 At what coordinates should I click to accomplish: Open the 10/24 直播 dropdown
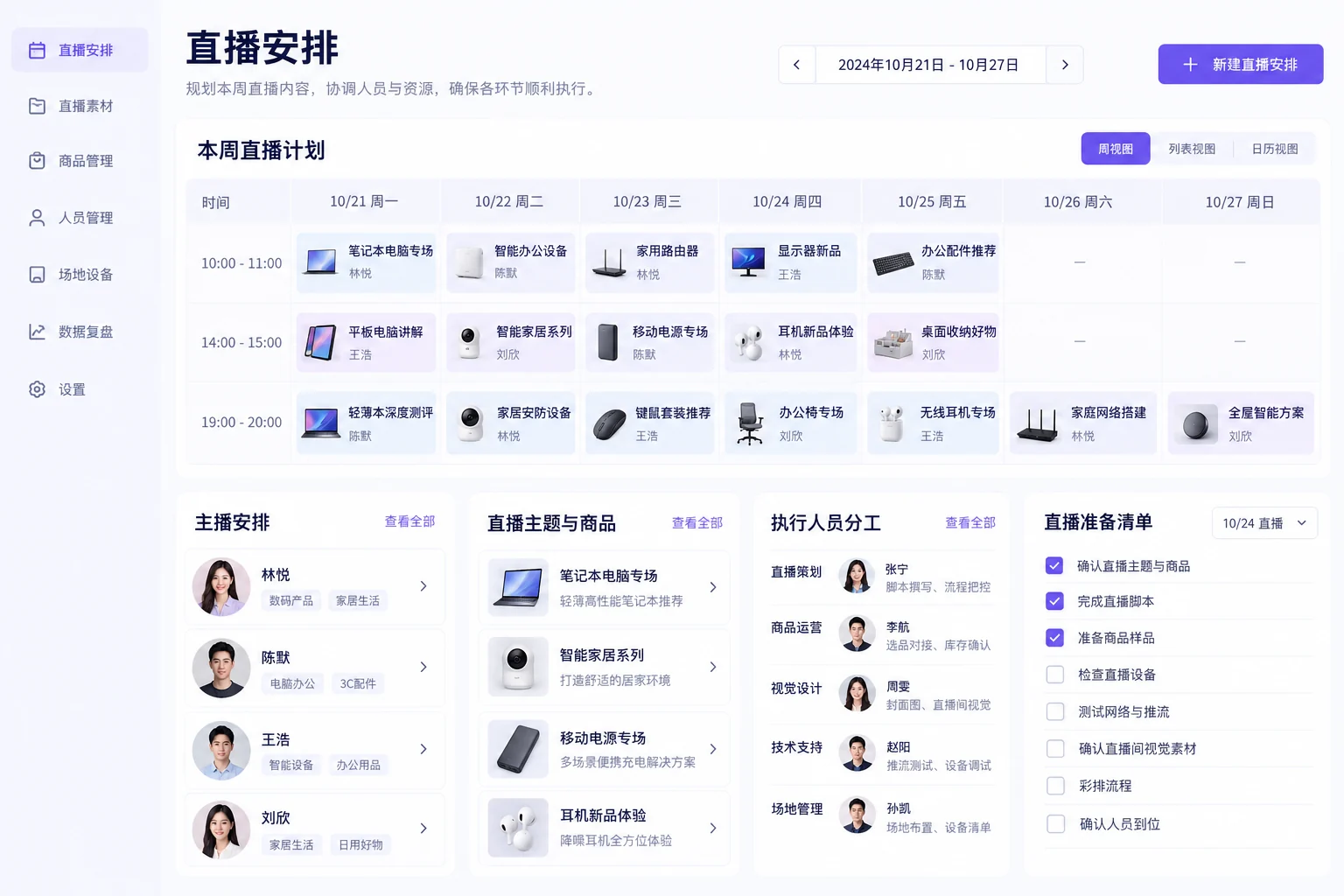click(x=1264, y=523)
